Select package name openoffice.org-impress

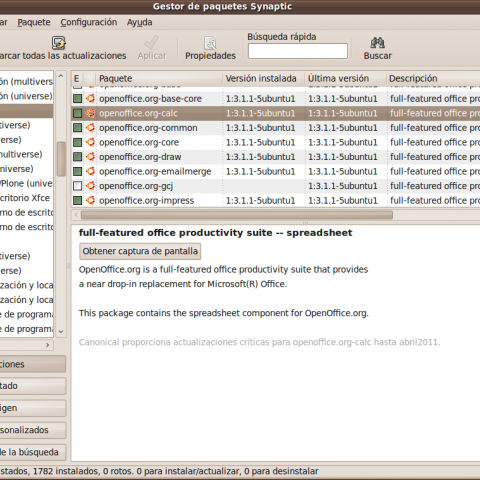[x=147, y=201]
